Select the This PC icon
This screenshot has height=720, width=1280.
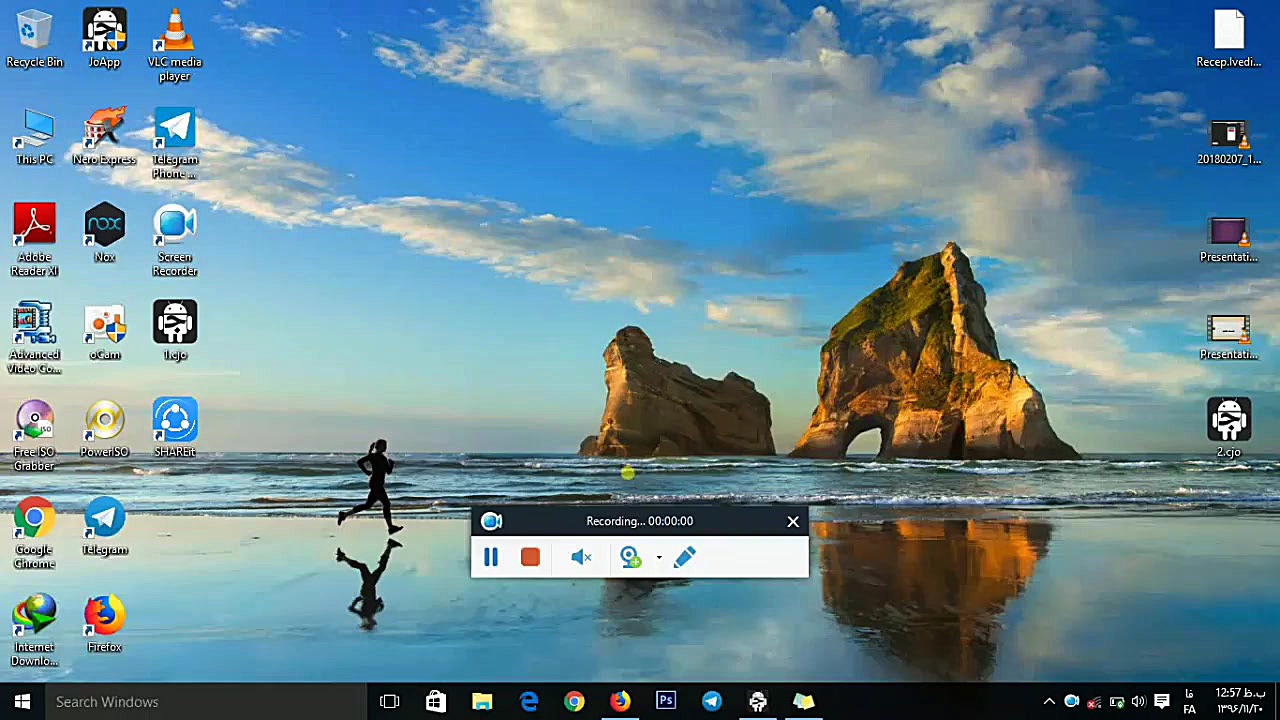pos(34,137)
